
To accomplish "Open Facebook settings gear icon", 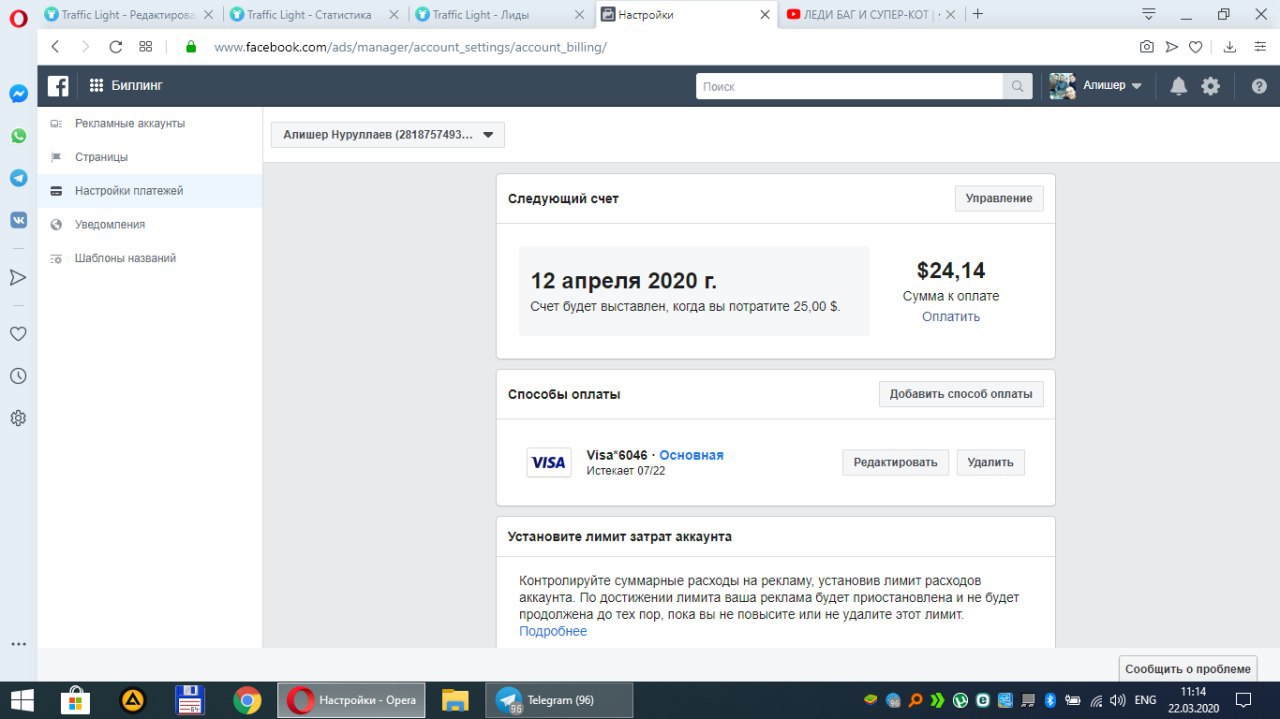I will [x=1210, y=86].
